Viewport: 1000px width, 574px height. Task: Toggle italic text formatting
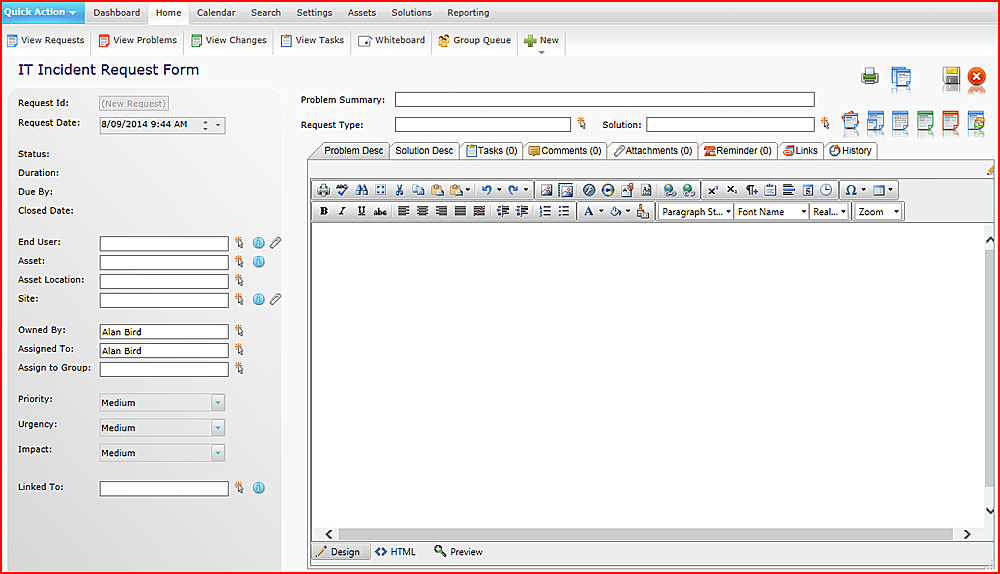click(x=342, y=211)
